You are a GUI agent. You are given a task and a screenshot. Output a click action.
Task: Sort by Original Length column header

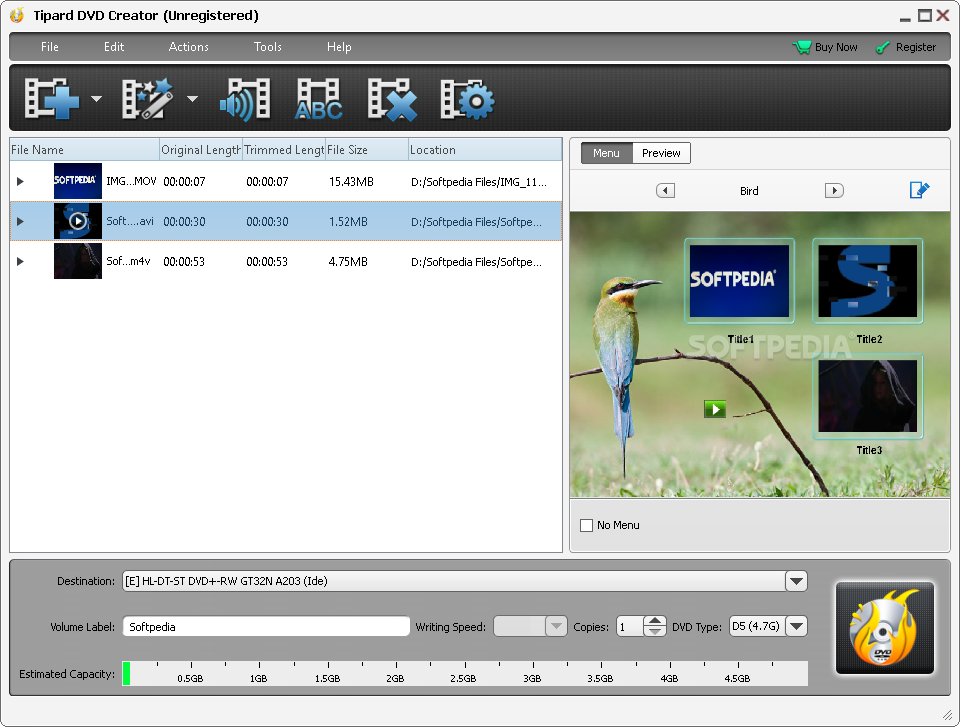(x=201, y=149)
